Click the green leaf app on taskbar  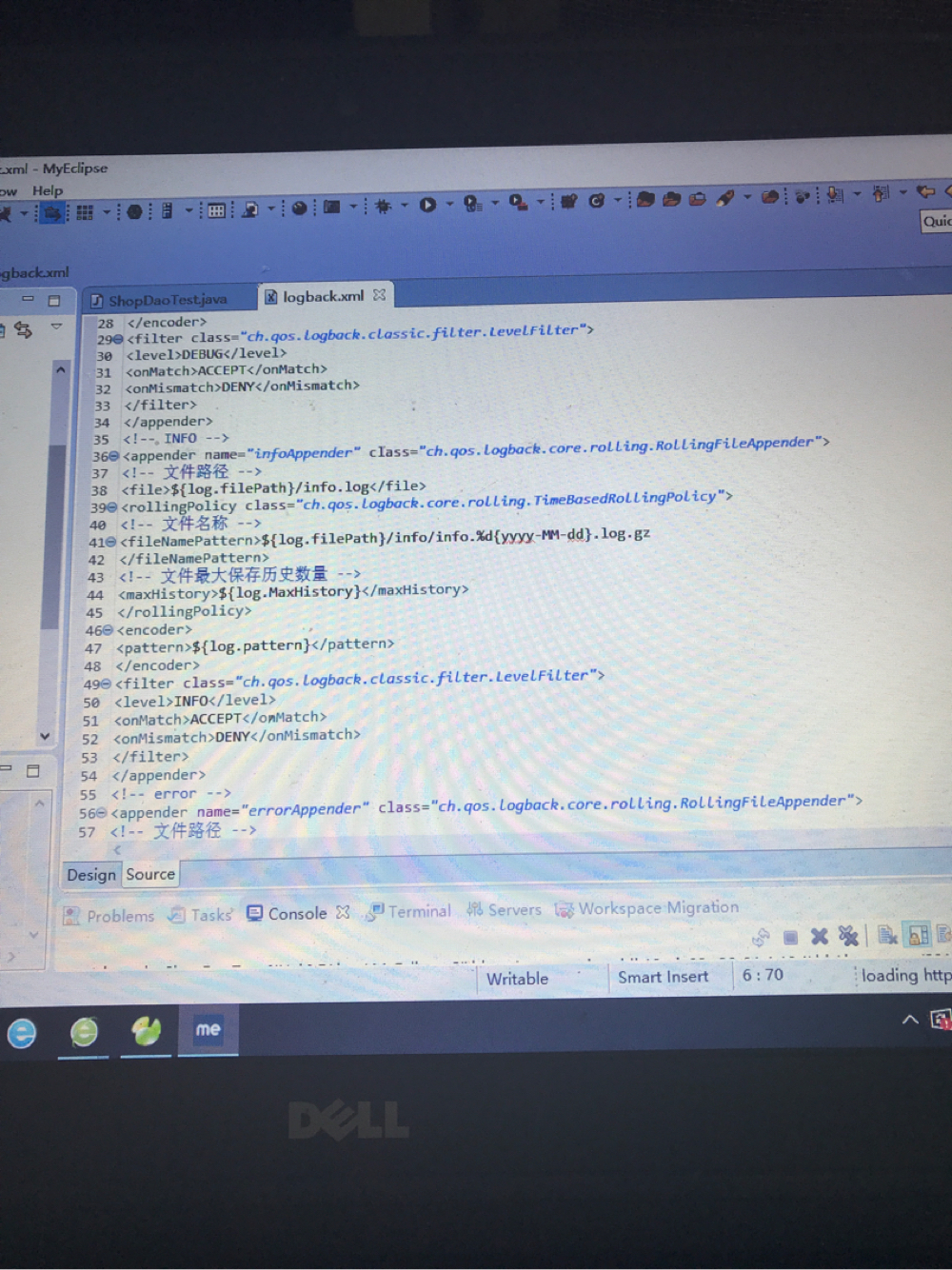point(147,1031)
